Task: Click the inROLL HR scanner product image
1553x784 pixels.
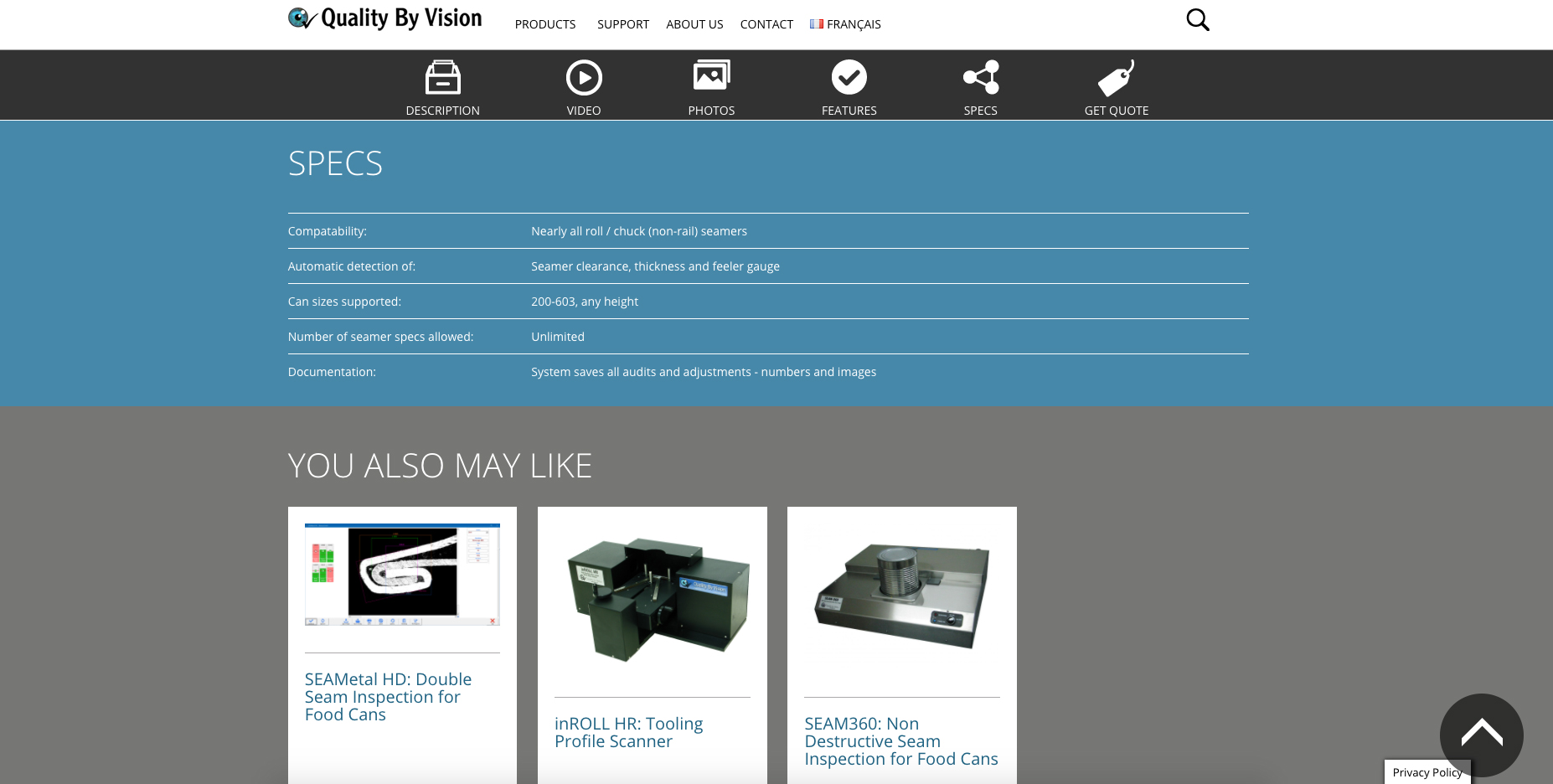Action: 653,600
